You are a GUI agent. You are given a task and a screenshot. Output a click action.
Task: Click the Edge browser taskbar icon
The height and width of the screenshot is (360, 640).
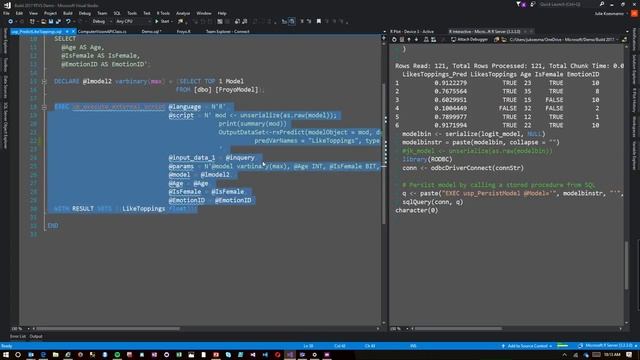(43, 355)
